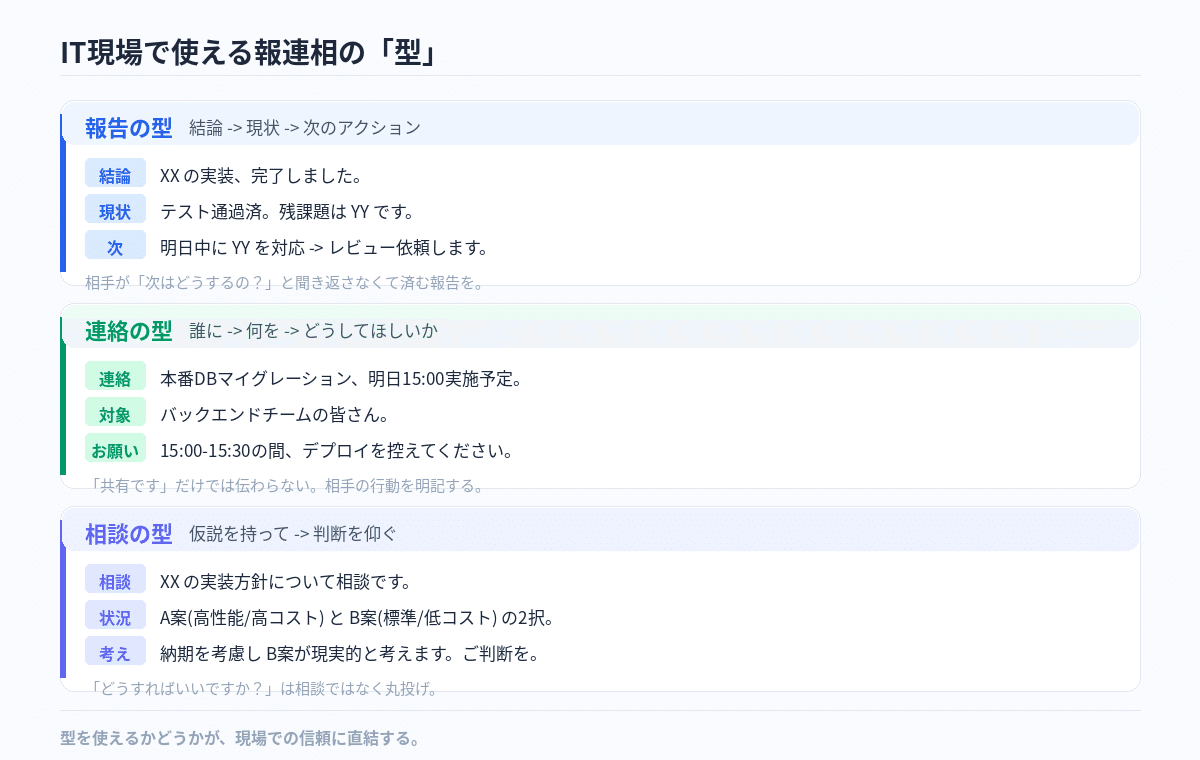Click the green 連絡 tag
The width and height of the screenshot is (1200, 760).
[x=115, y=378]
